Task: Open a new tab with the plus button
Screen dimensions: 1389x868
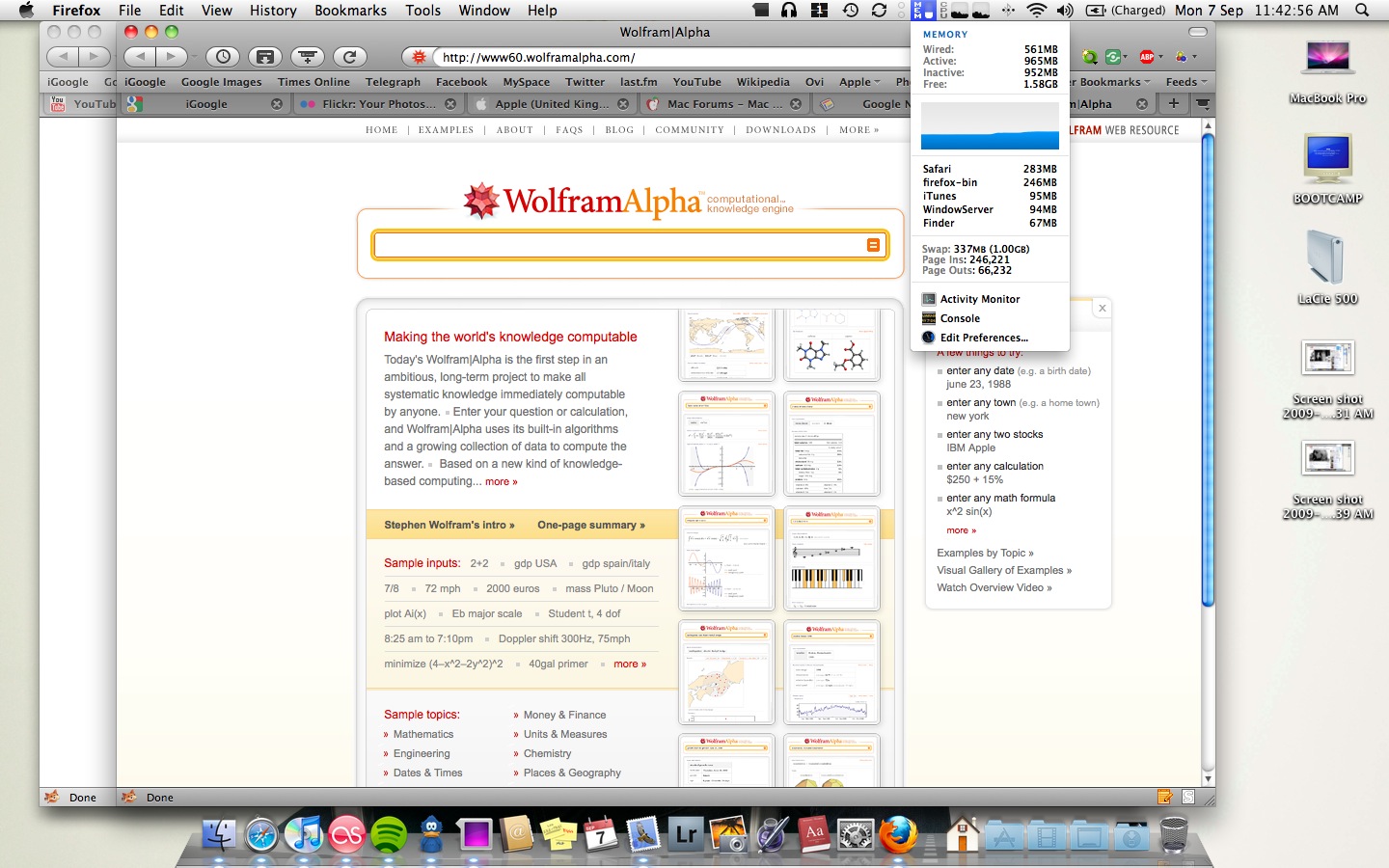Action: [x=1173, y=103]
